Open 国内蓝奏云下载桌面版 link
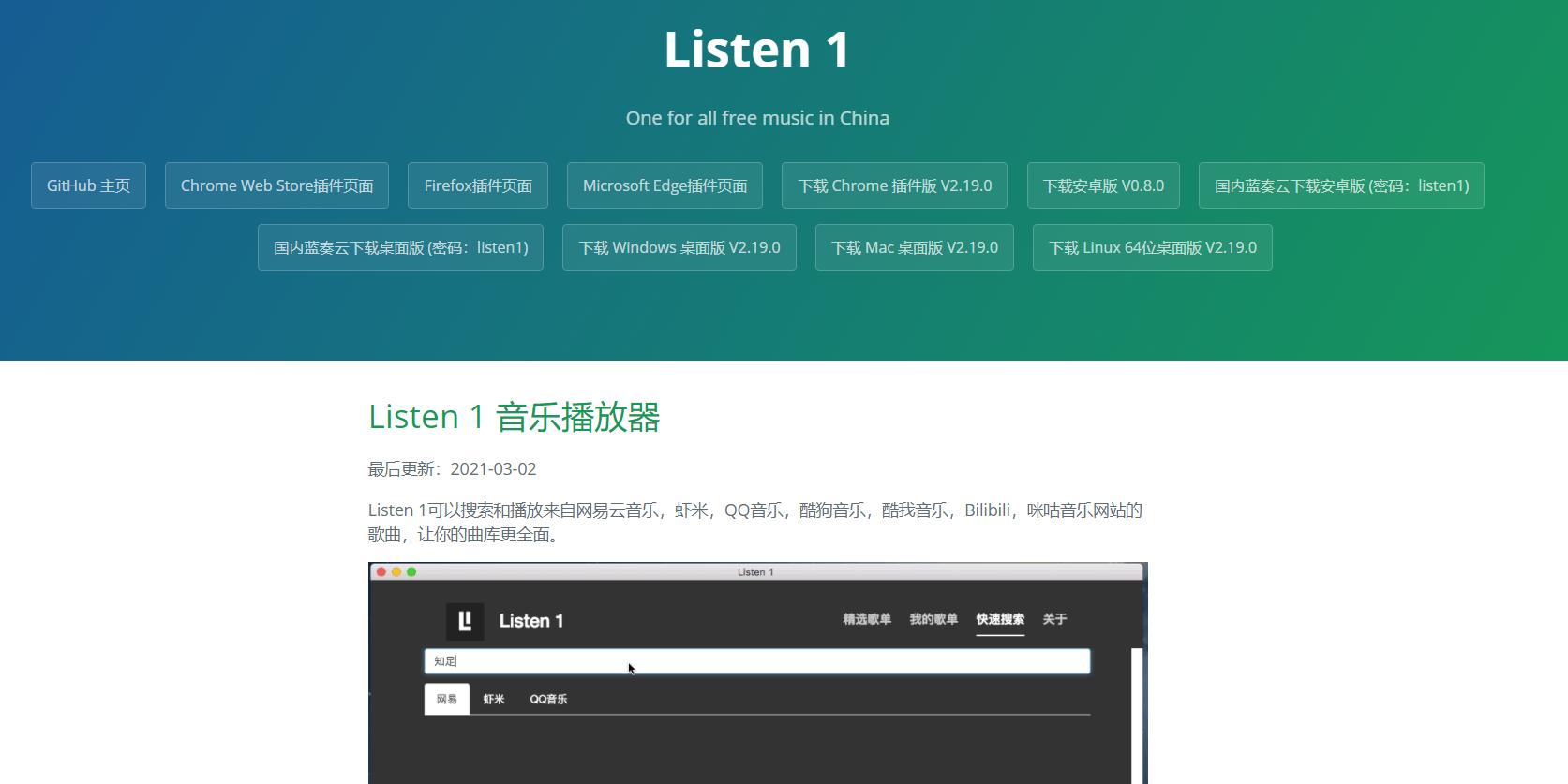The width and height of the screenshot is (1568, 784). 400,247
